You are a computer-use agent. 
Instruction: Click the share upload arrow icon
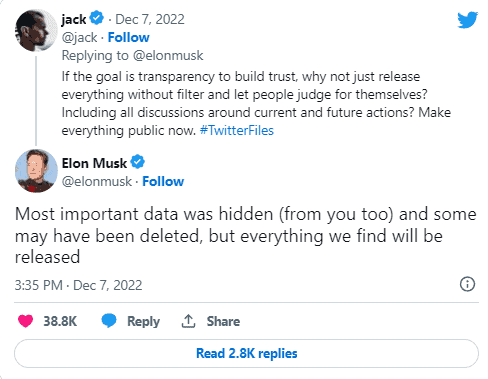tap(188, 321)
